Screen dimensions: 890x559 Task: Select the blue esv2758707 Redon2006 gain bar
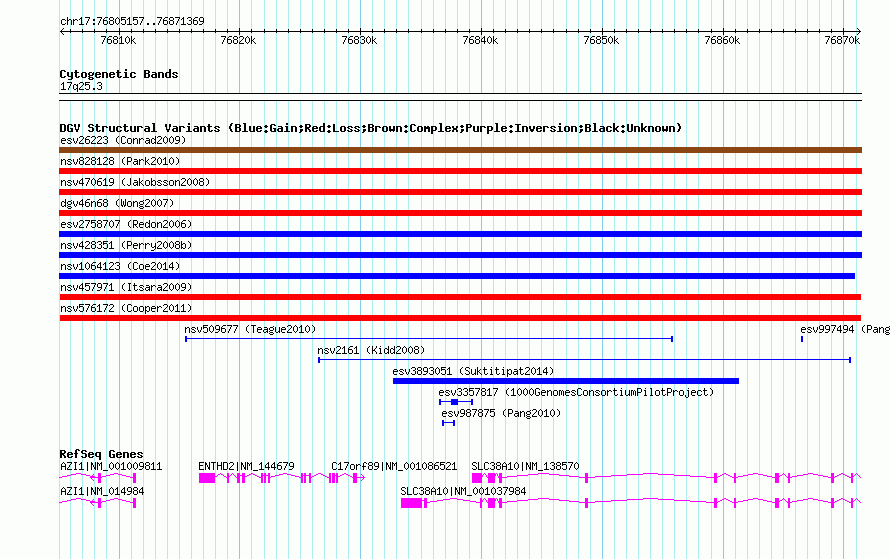(x=460, y=234)
